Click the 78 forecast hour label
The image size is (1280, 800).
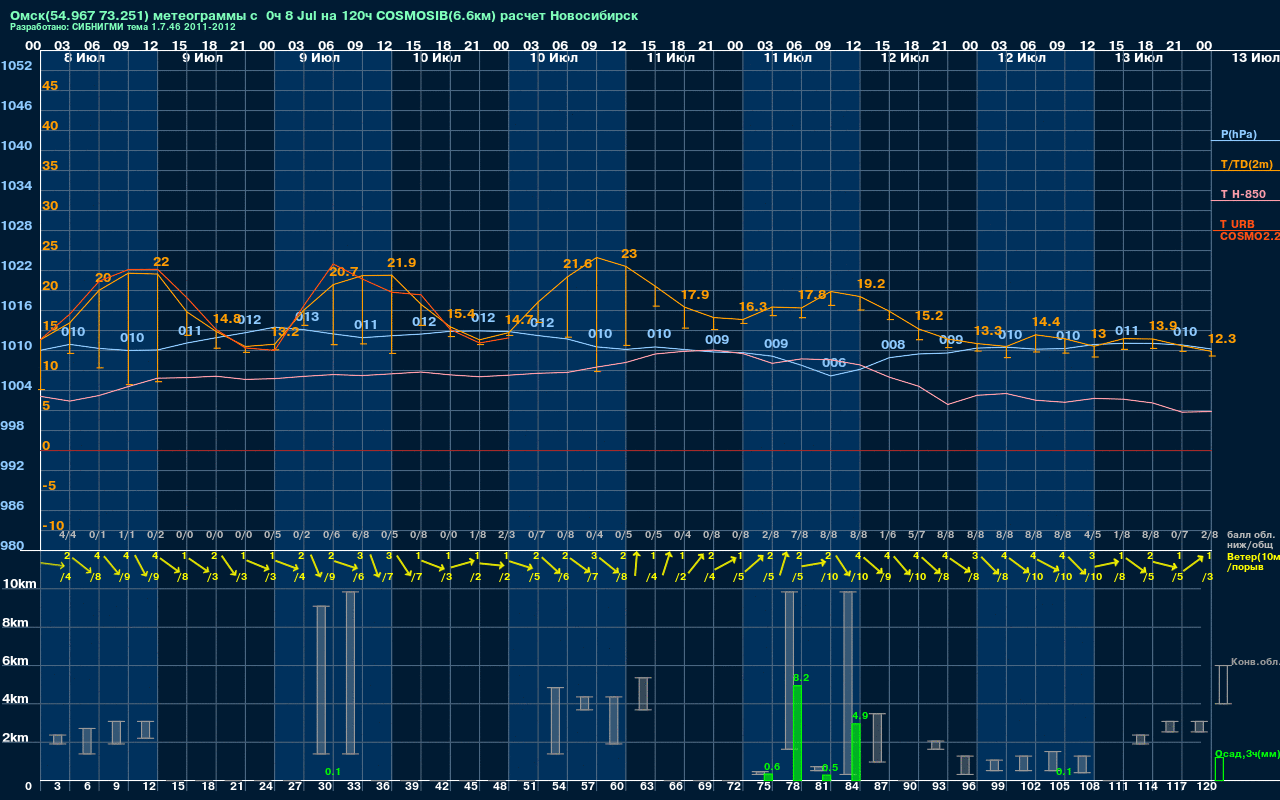point(794,787)
